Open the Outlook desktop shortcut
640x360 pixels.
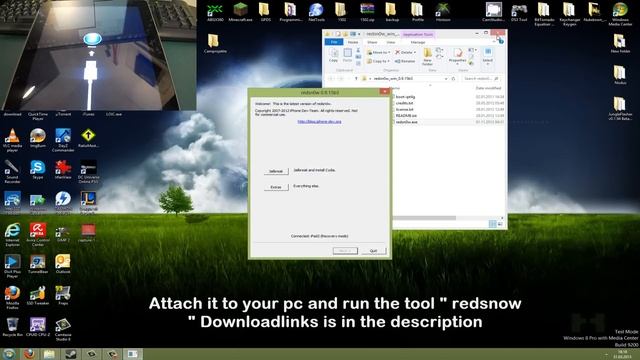click(63, 264)
